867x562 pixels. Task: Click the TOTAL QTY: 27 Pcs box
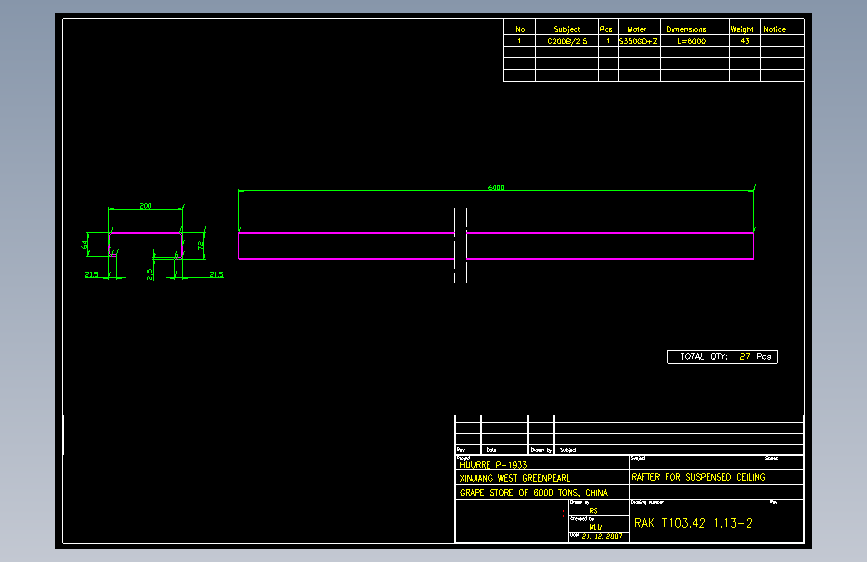point(722,357)
